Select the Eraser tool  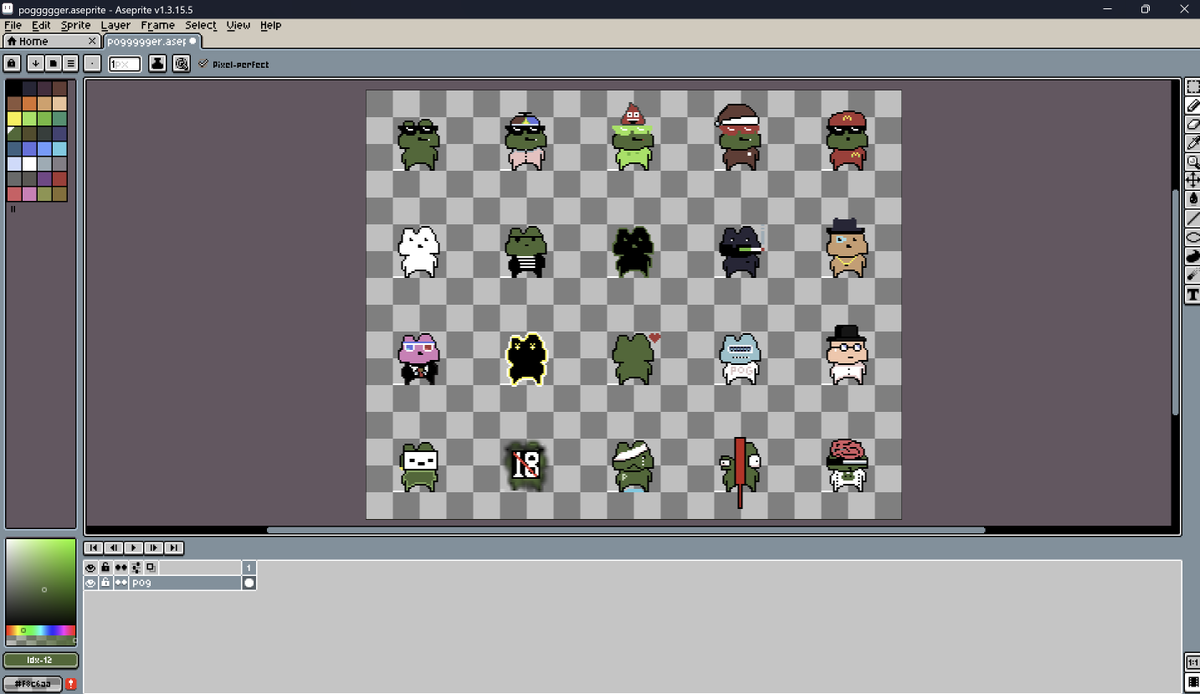1192,124
